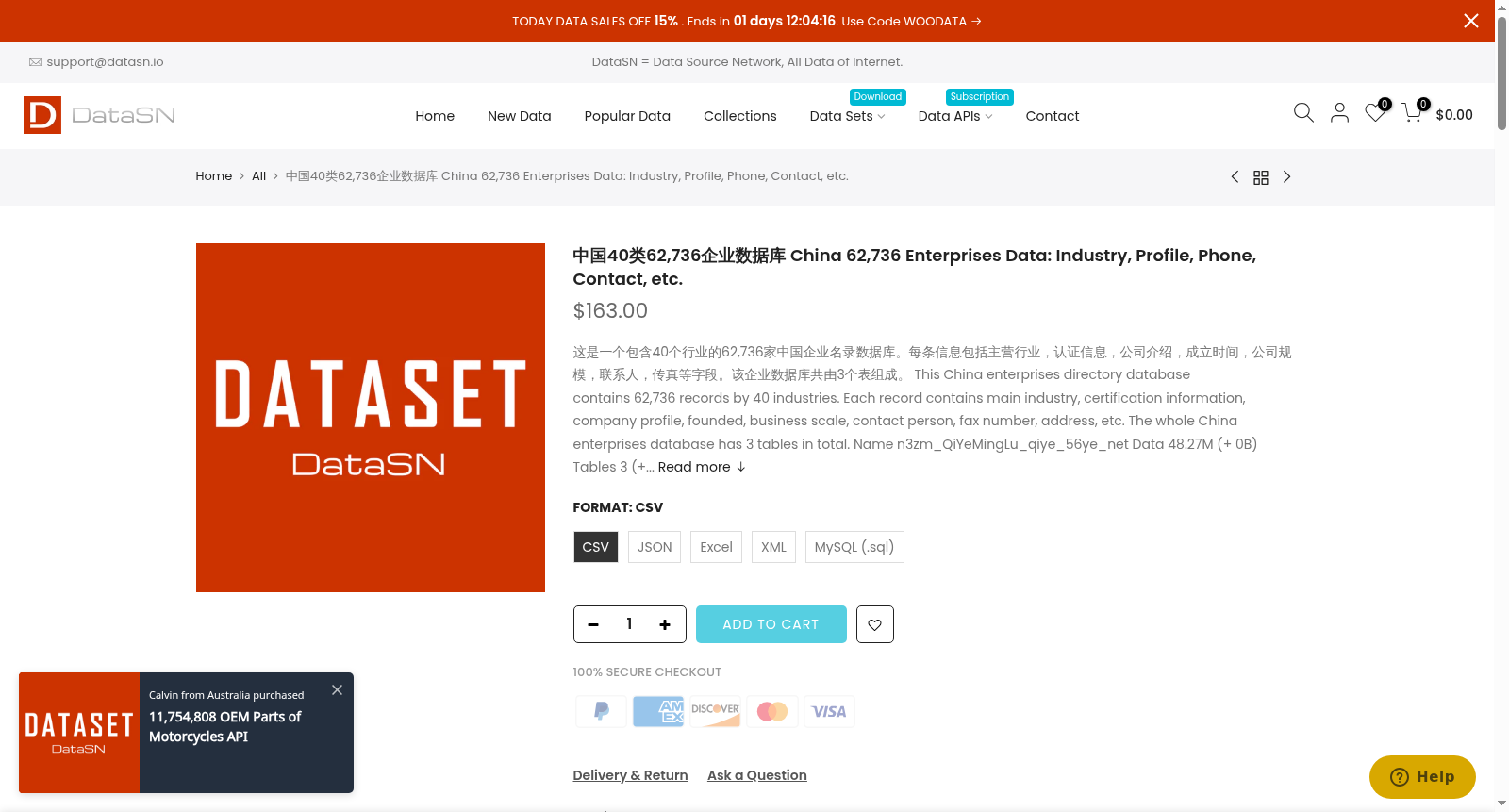Select CSV format option

596,547
